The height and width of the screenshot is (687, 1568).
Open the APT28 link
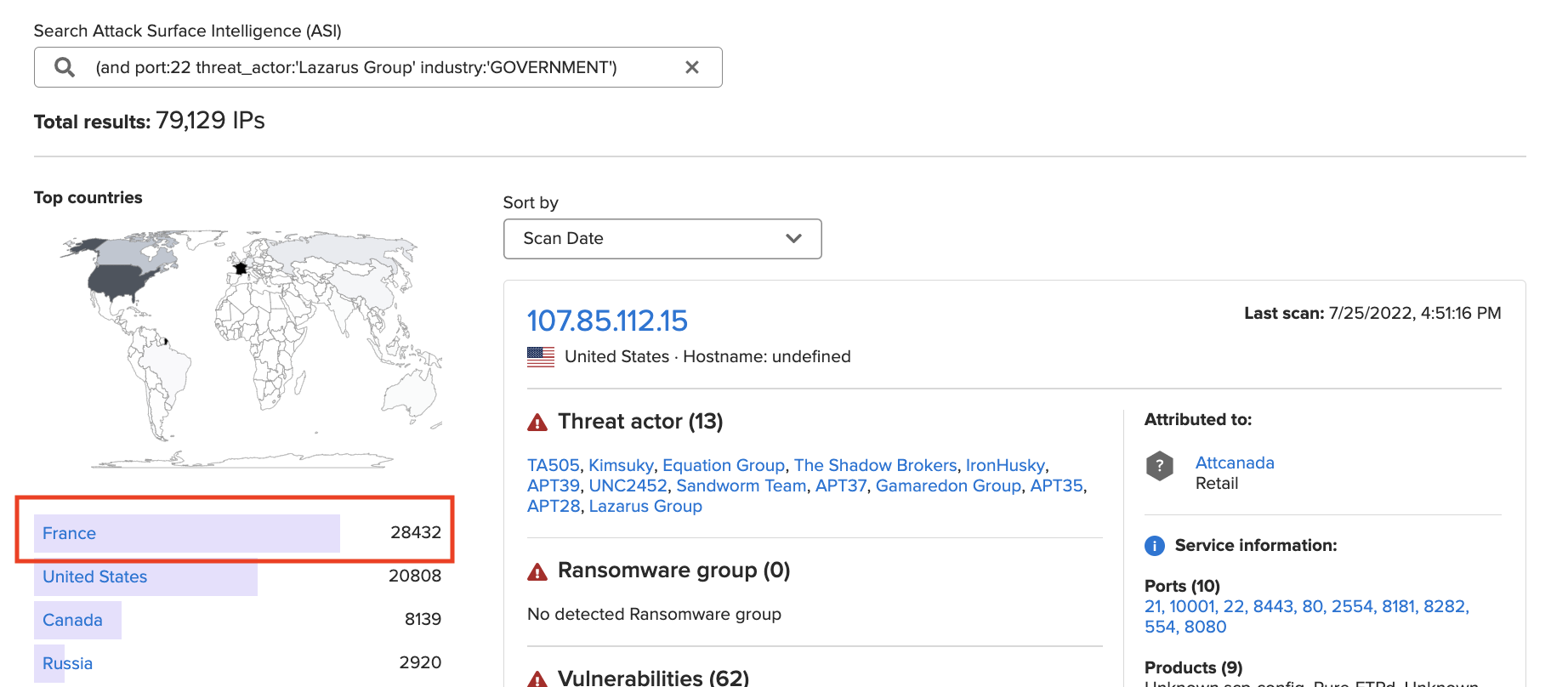click(x=554, y=506)
